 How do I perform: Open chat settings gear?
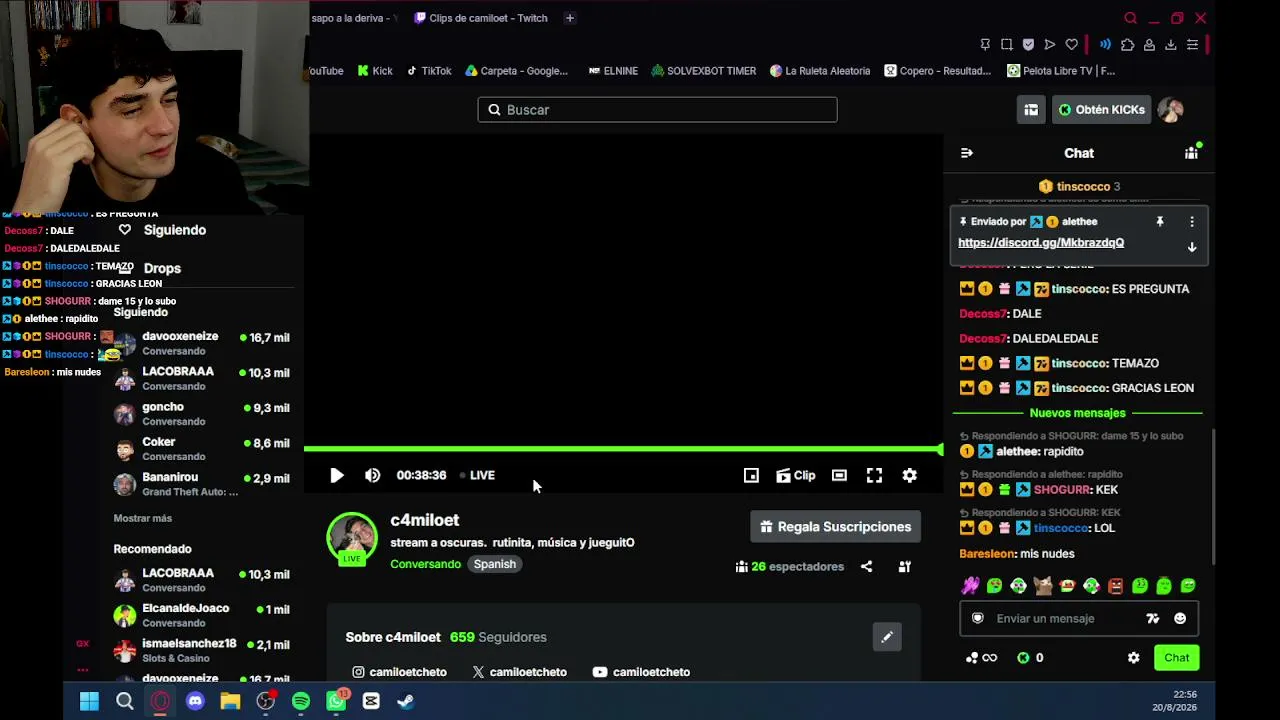(x=1133, y=658)
